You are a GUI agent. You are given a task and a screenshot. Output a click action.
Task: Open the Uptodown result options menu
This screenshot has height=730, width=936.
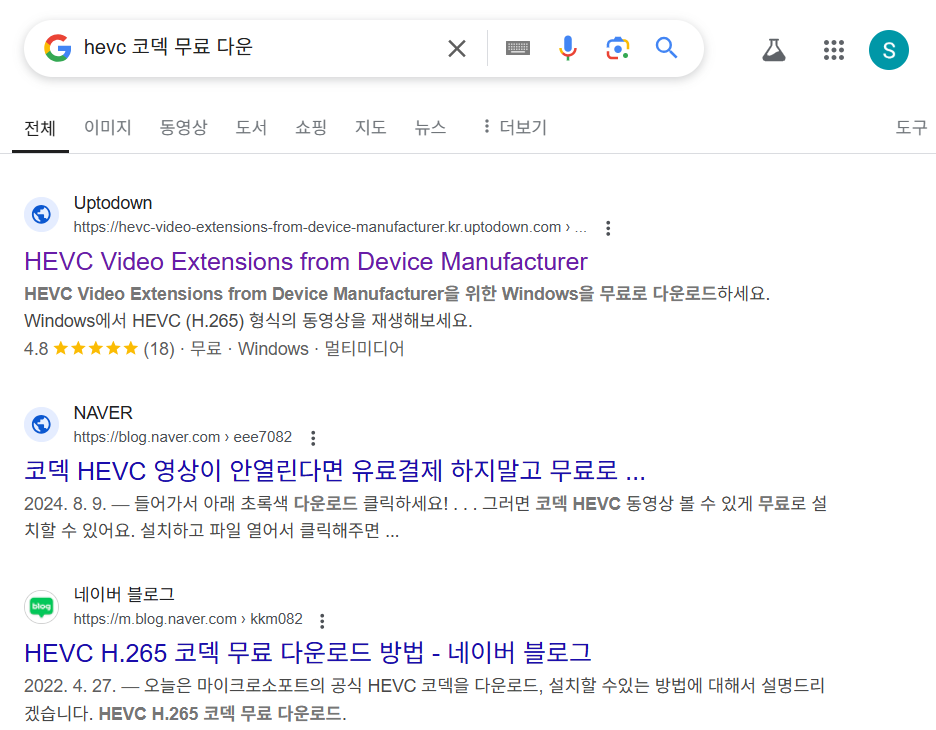[608, 228]
